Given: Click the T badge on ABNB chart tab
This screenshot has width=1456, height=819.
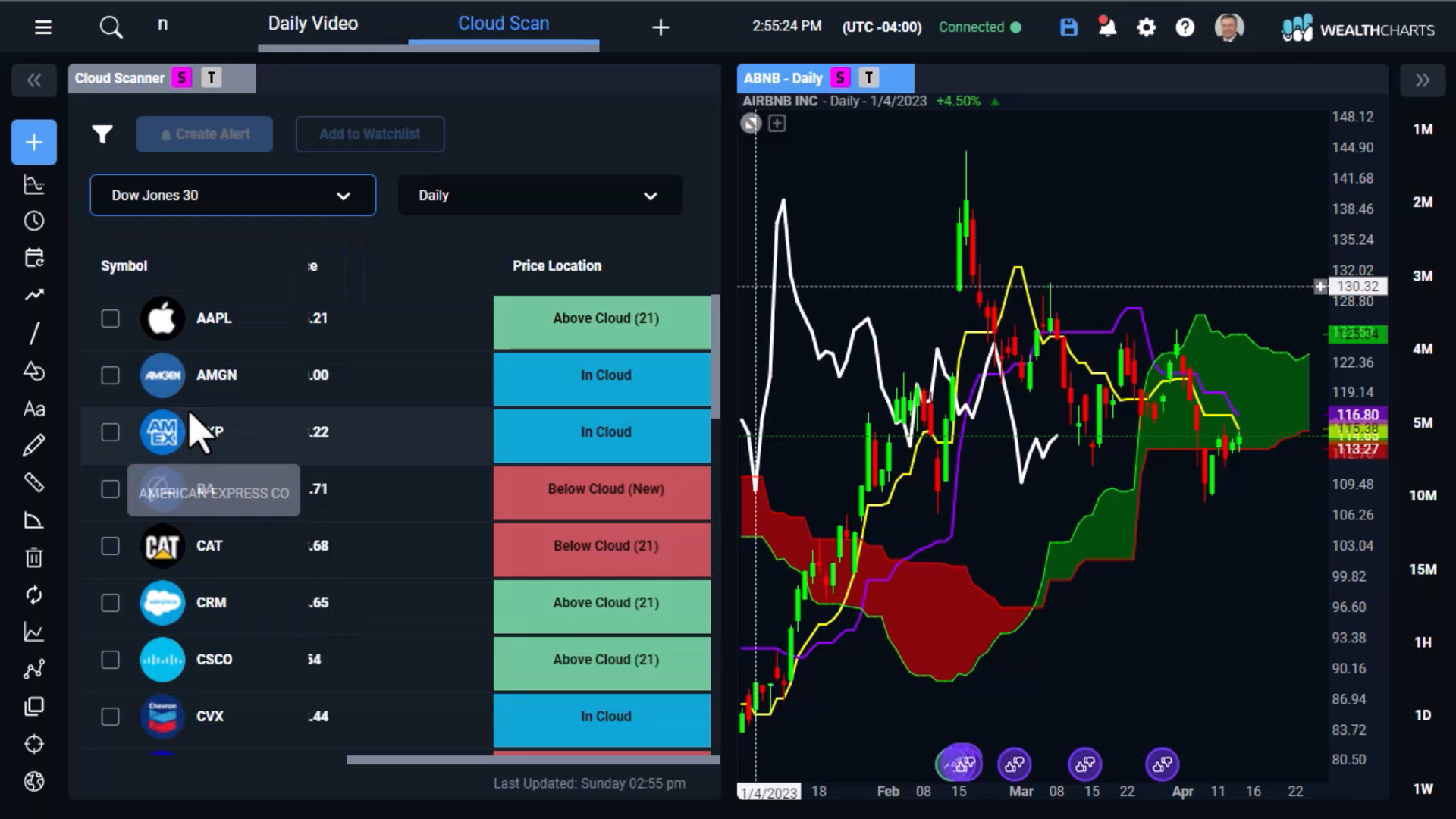Looking at the screenshot, I should [869, 78].
